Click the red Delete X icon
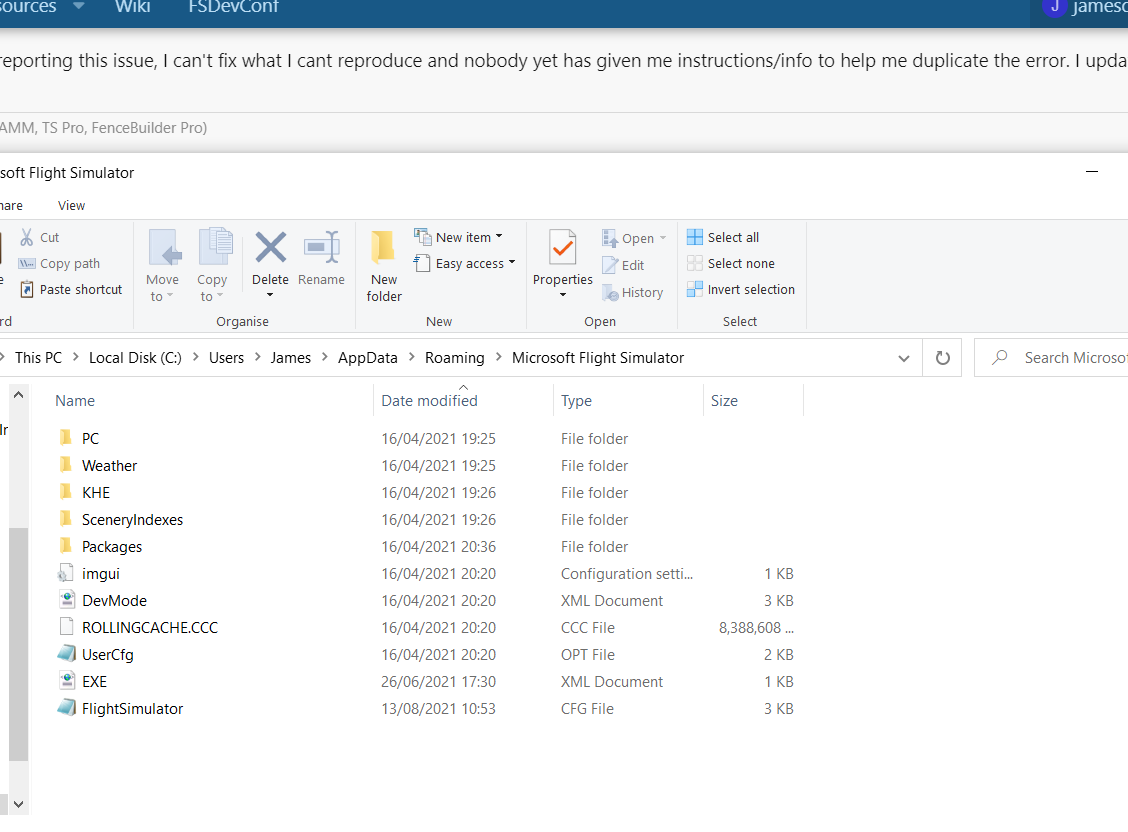 coord(270,248)
